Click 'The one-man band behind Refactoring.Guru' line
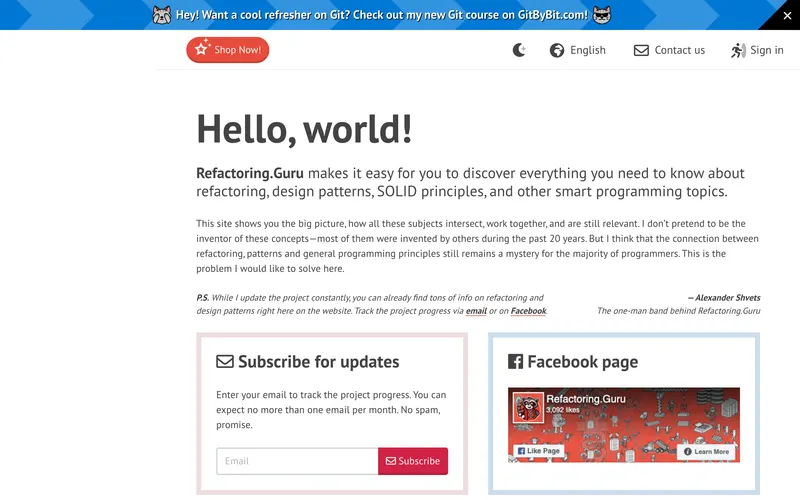The image size is (800, 500). pos(679,311)
